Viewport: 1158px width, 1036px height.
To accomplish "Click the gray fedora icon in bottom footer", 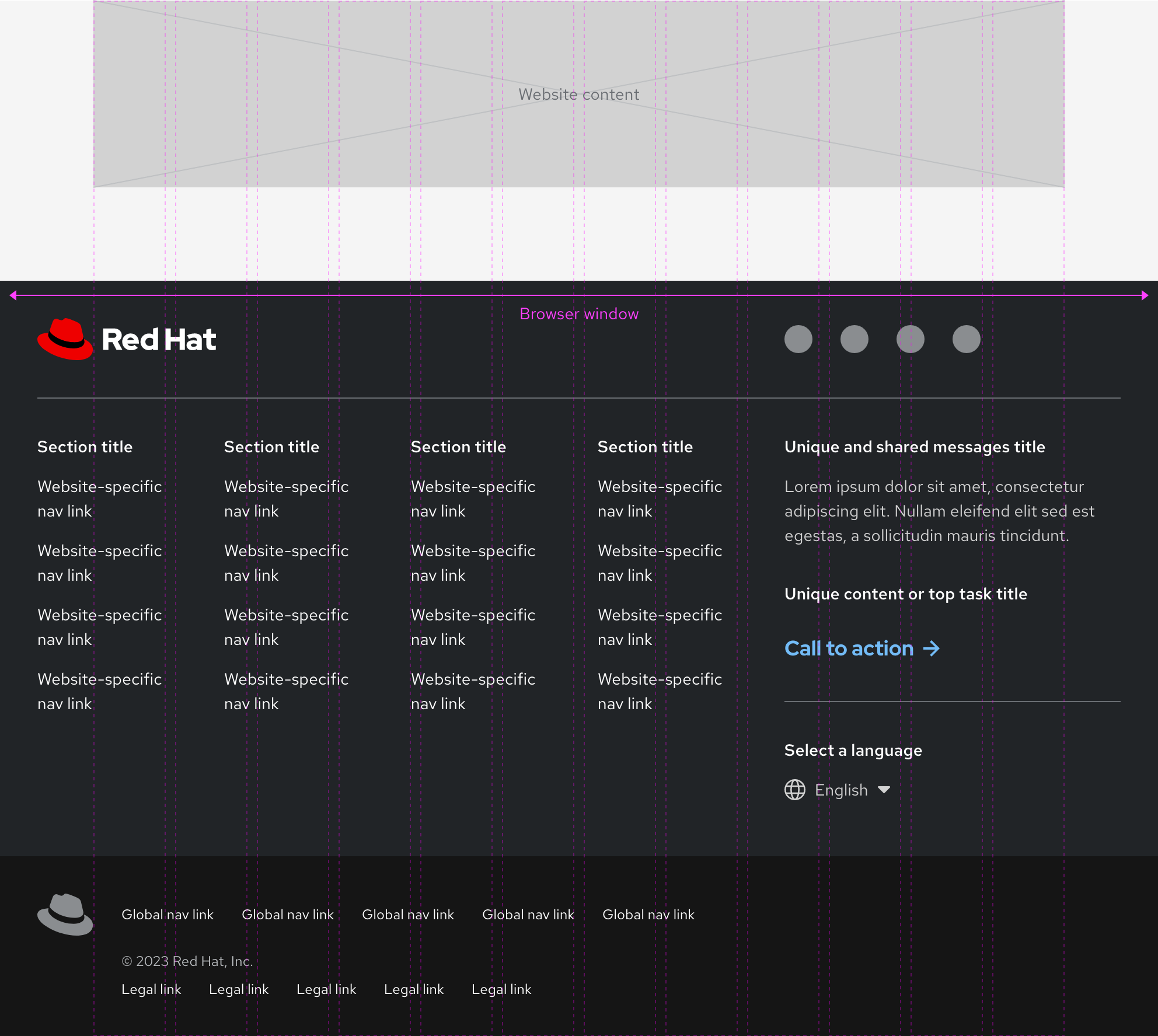I will click(65, 914).
